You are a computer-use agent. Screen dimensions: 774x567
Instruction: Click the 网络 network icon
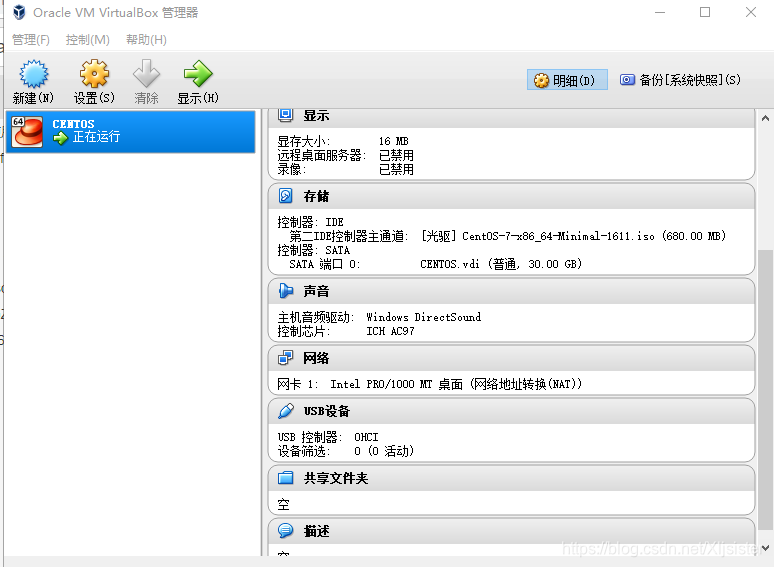point(285,358)
